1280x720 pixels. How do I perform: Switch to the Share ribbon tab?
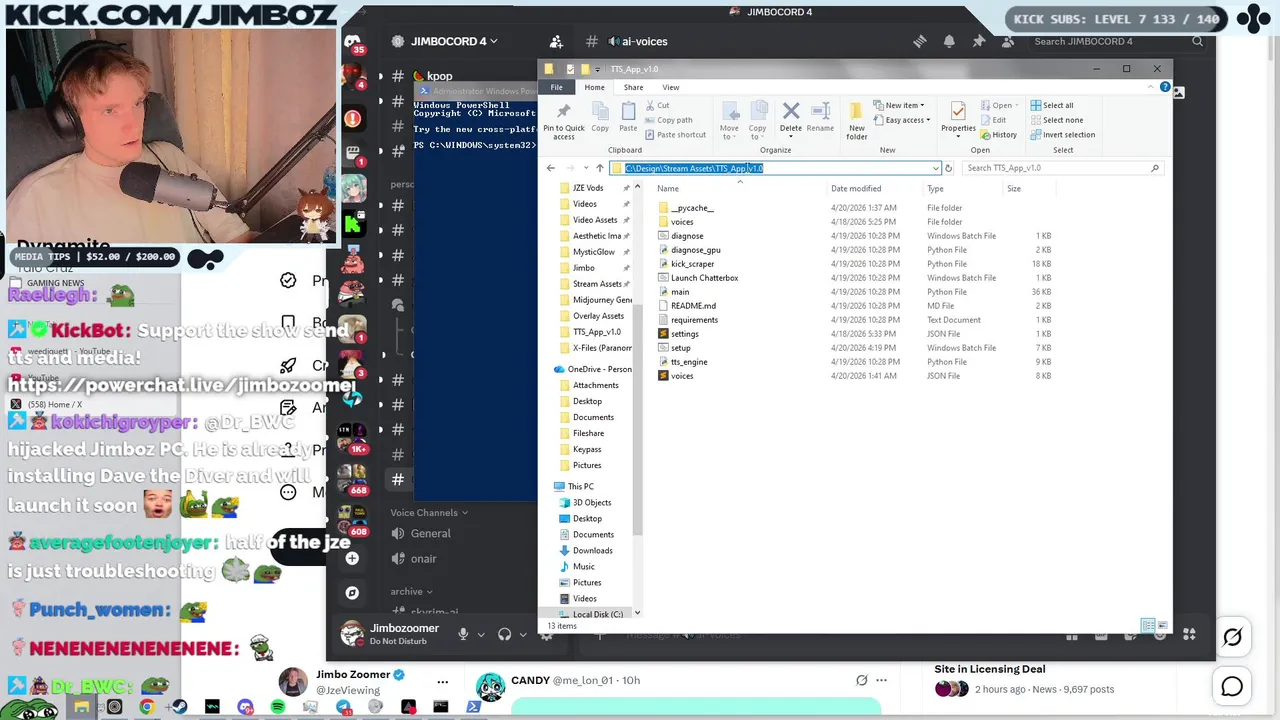(x=633, y=87)
